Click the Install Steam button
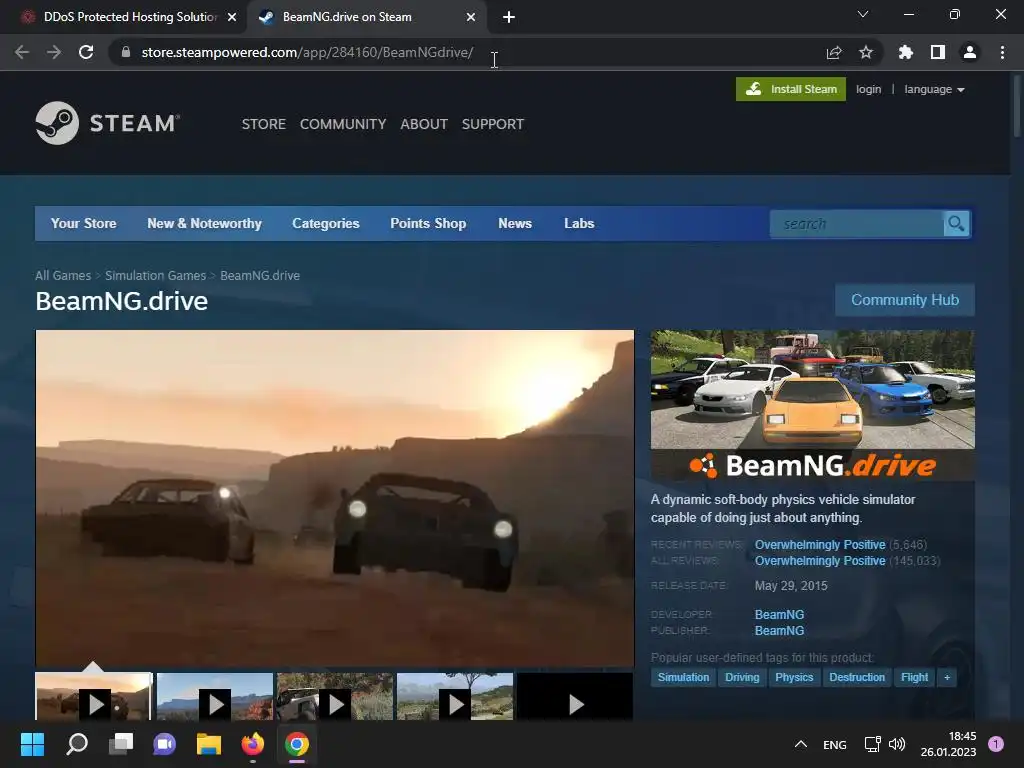The width and height of the screenshot is (1024, 768). [791, 89]
